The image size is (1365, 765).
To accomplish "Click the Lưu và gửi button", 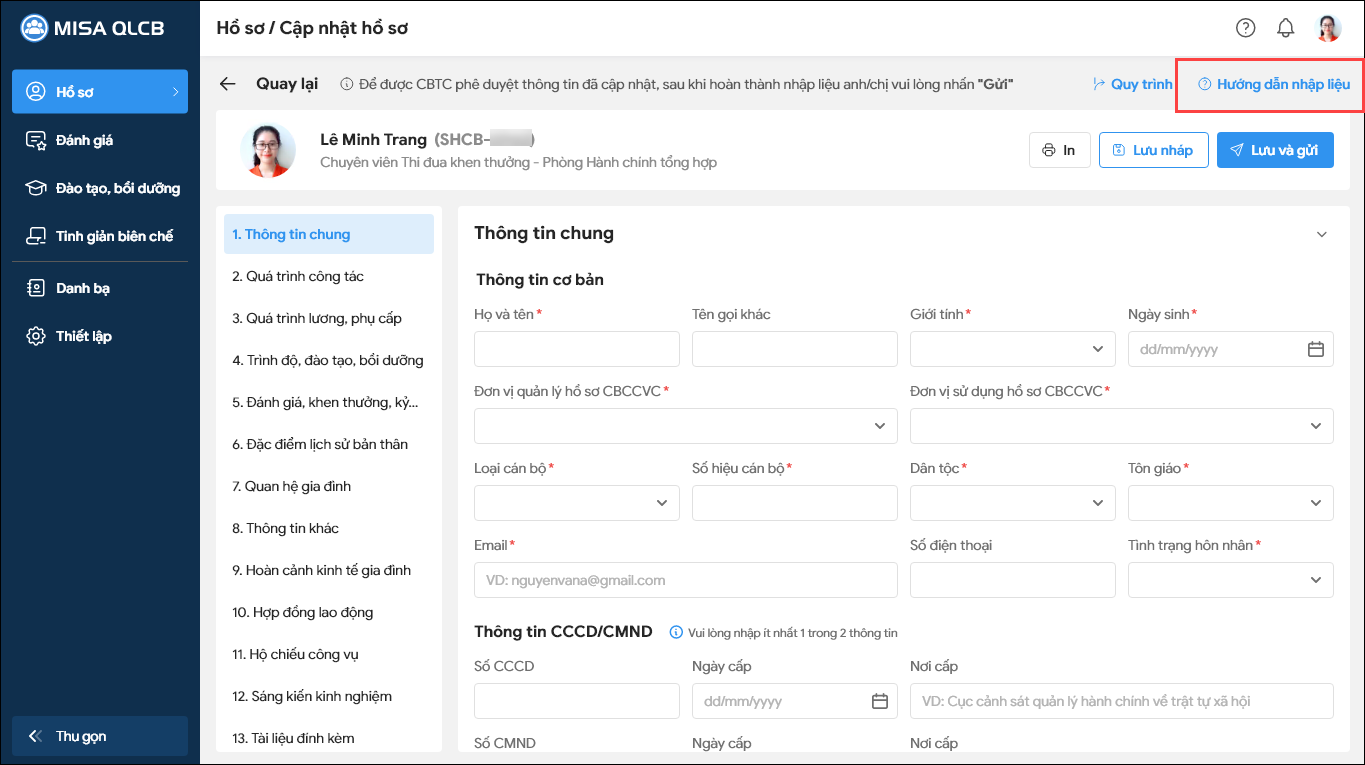I will [1274, 150].
